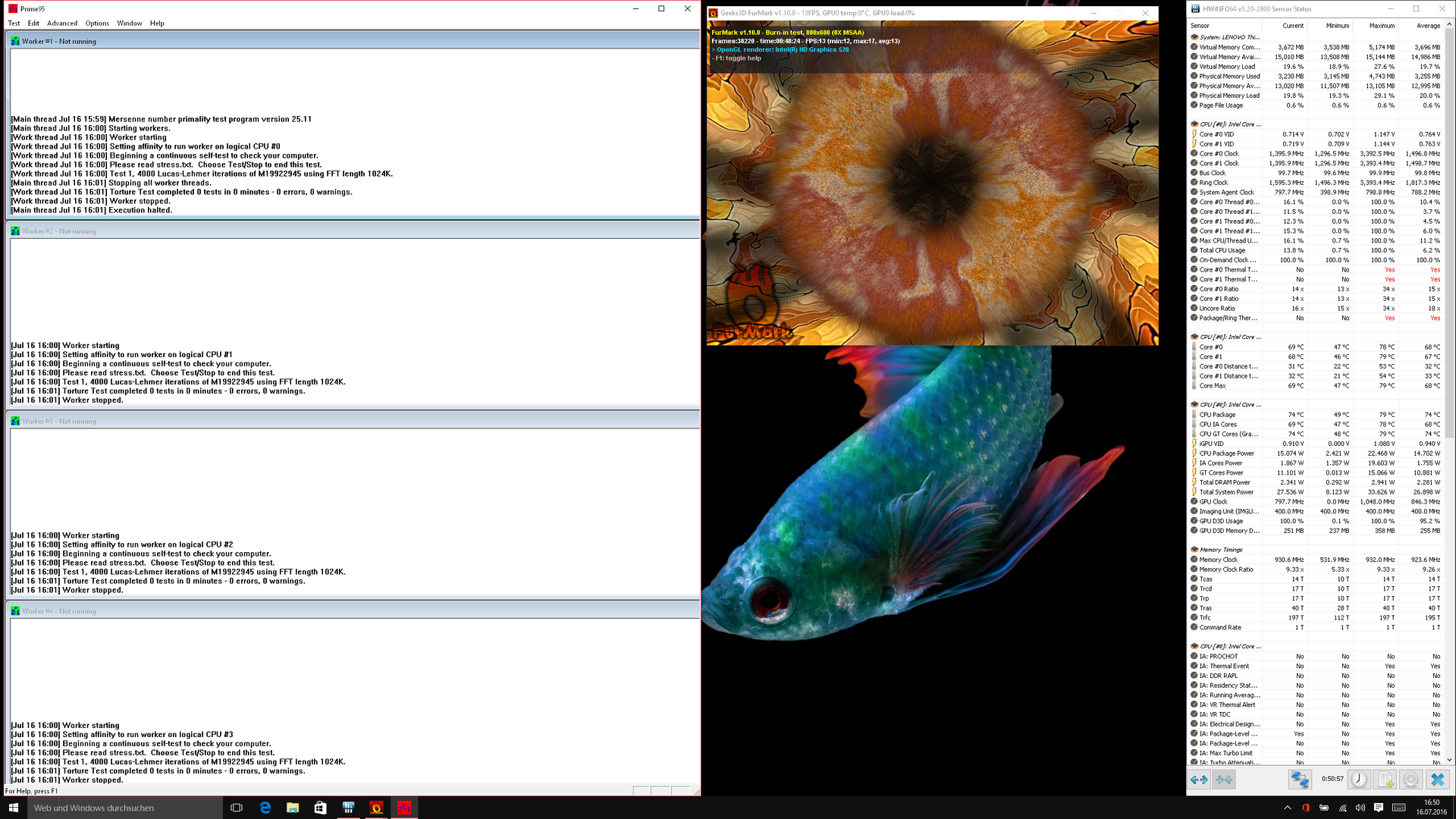Open Prime95 Advanced menu
This screenshot has height=819, width=1456.
(62, 24)
